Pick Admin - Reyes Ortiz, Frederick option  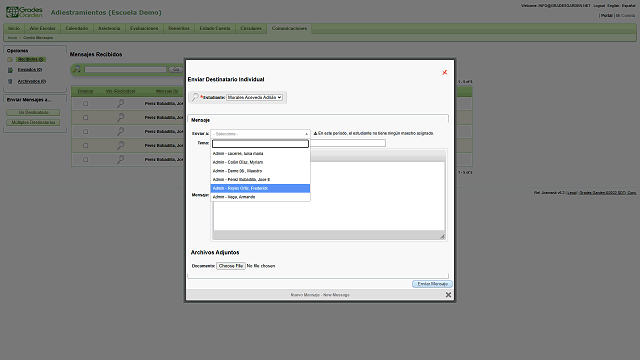pos(260,188)
